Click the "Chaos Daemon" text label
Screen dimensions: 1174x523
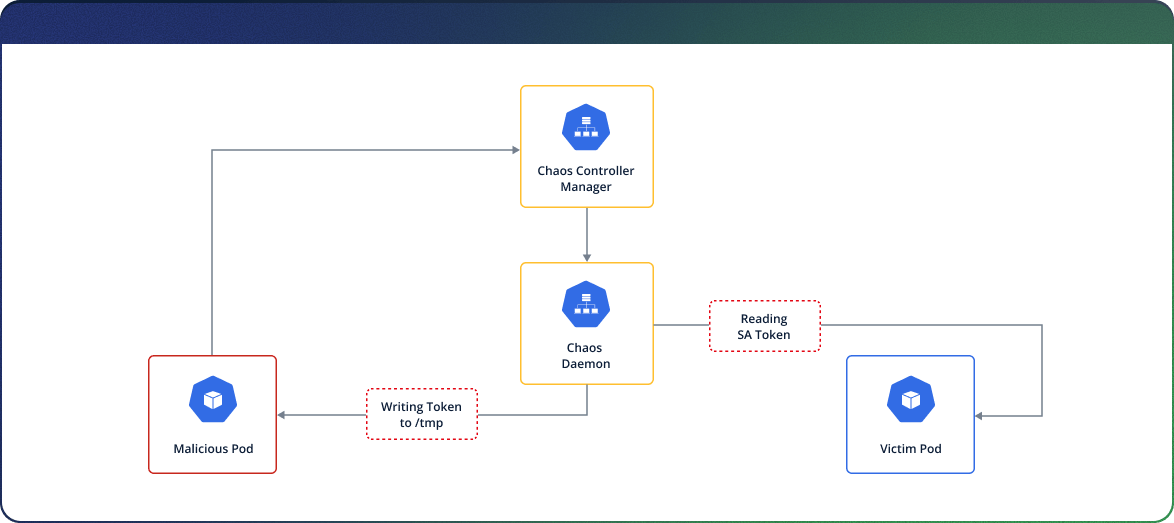586,356
